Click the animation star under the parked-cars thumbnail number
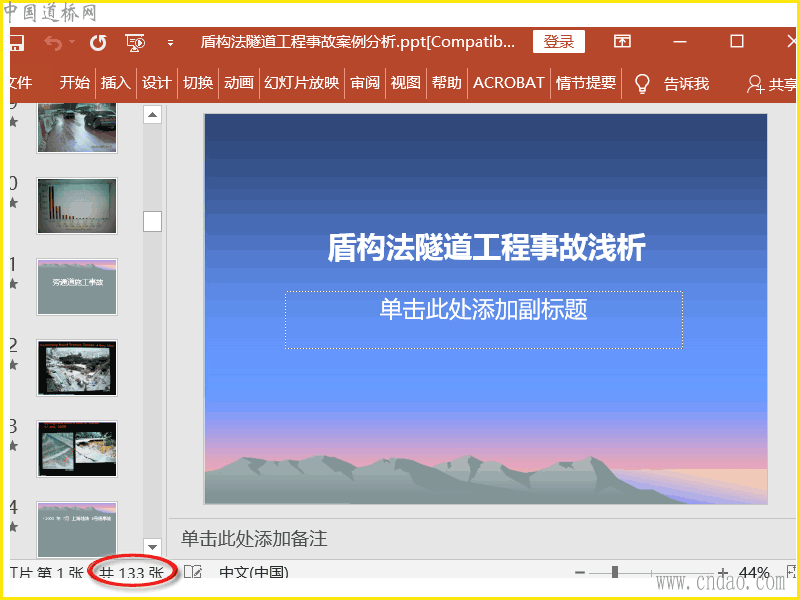Screen dimensions: 800x600 (13, 122)
